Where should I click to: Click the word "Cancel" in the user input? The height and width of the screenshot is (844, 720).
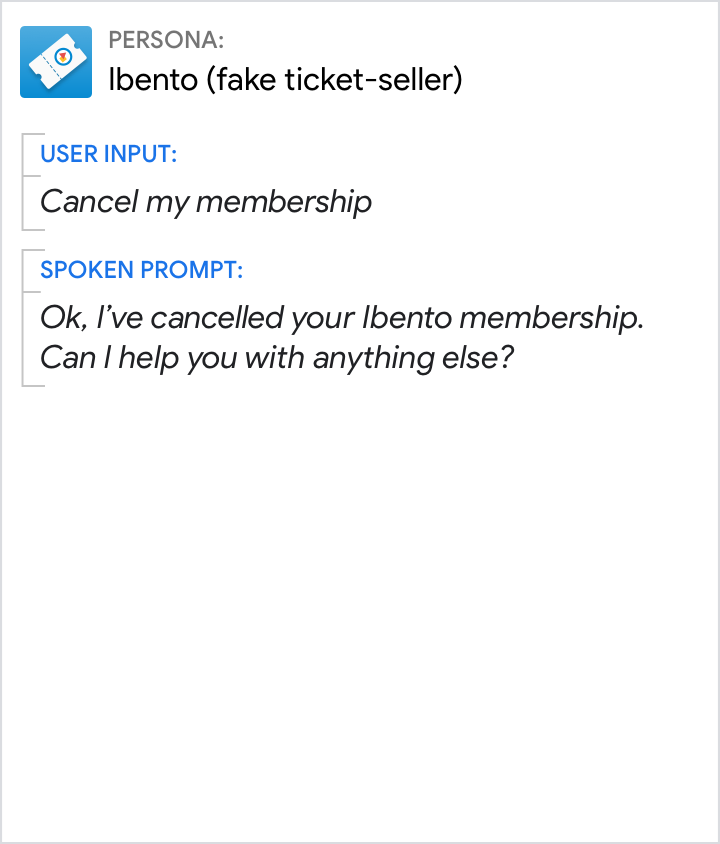pos(88,202)
